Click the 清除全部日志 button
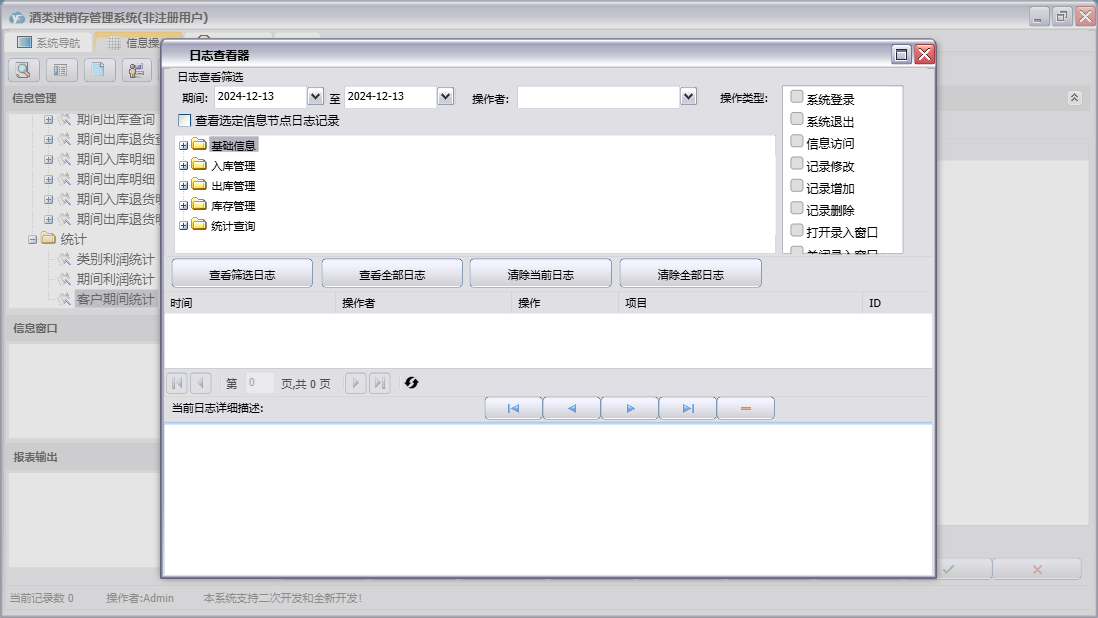The width and height of the screenshot is (1098, 618). point(690,274)
